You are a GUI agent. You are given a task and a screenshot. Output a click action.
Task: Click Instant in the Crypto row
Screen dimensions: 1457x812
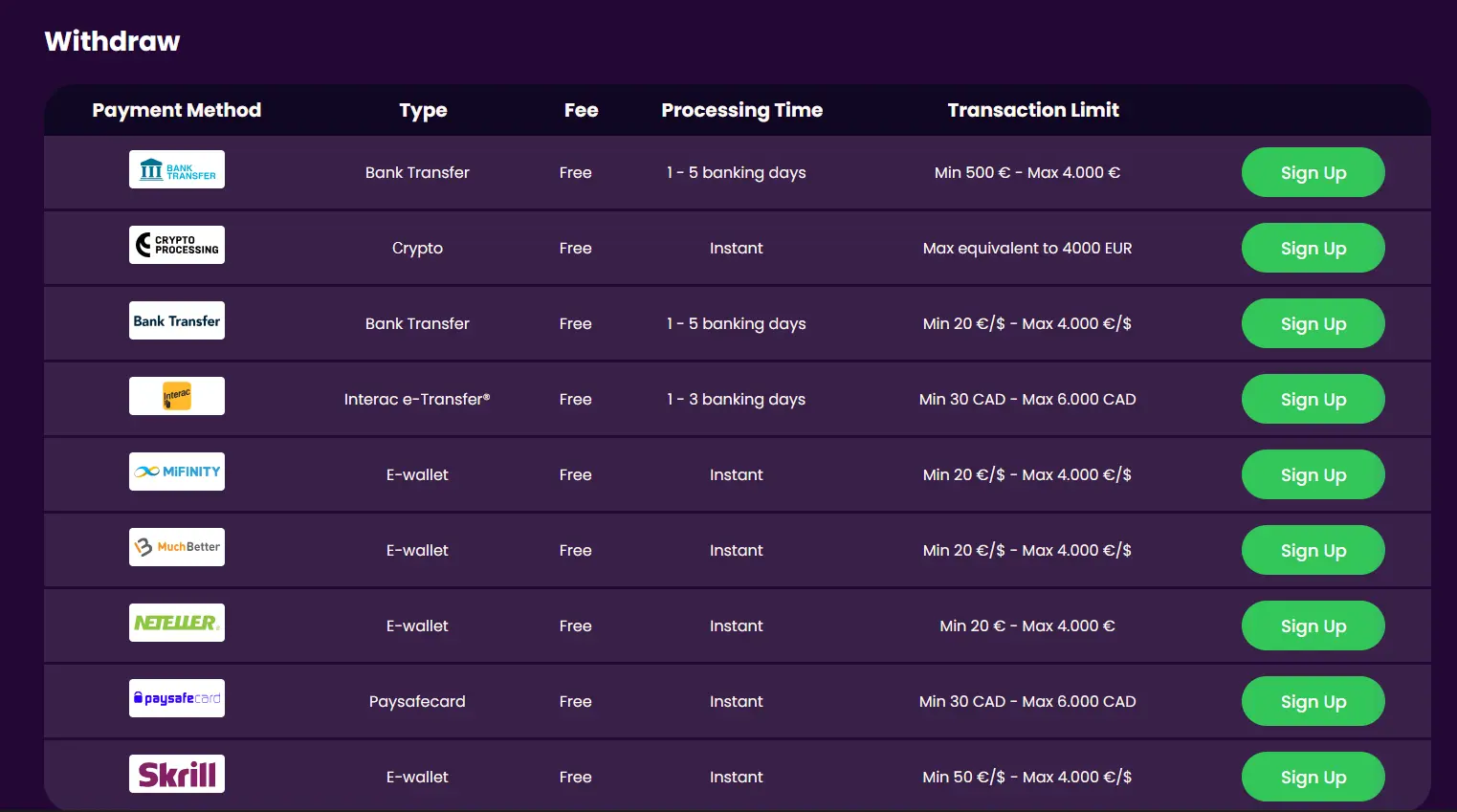[736, 248]
